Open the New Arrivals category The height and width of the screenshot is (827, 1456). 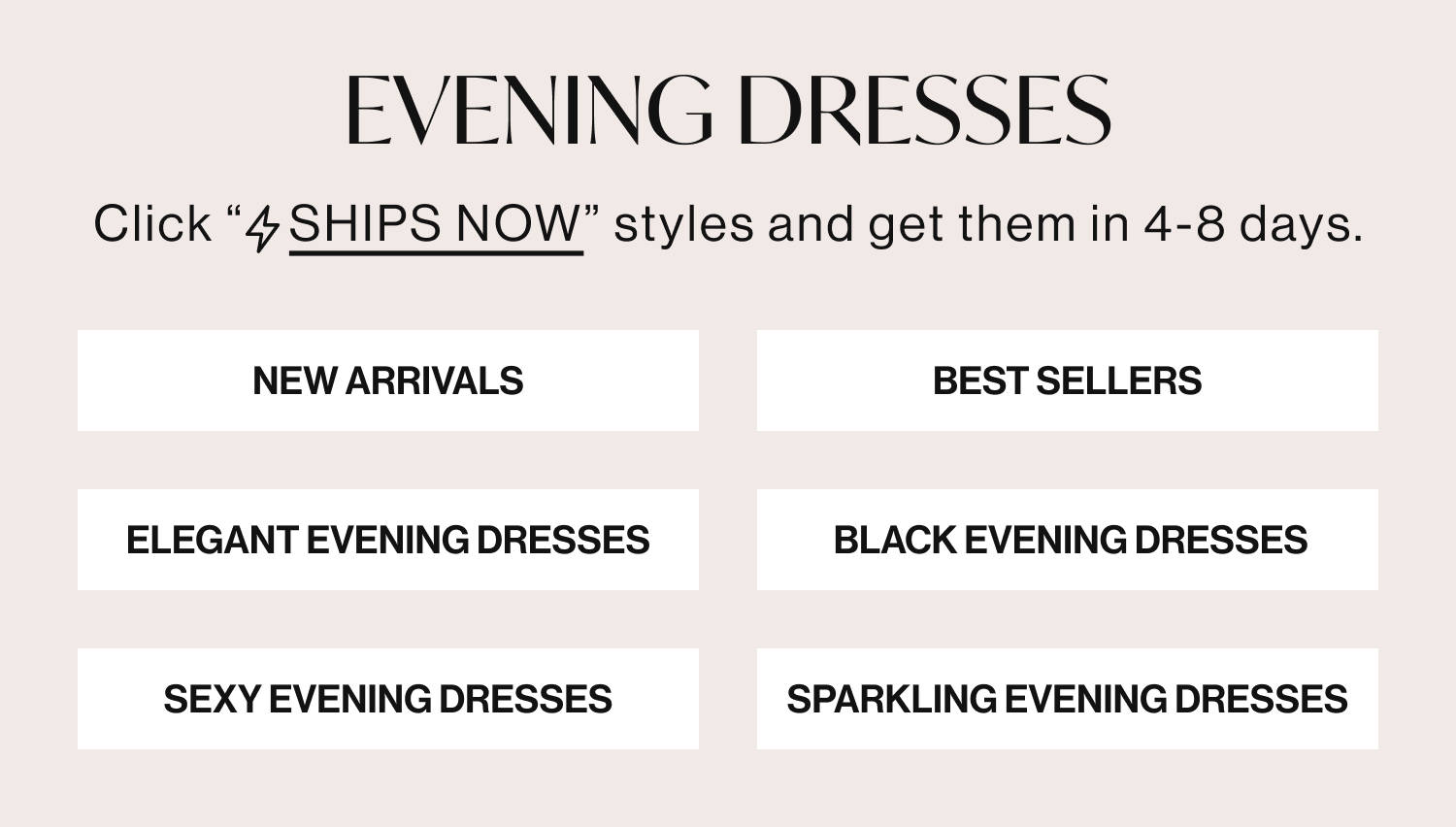(x=387, y=380)
